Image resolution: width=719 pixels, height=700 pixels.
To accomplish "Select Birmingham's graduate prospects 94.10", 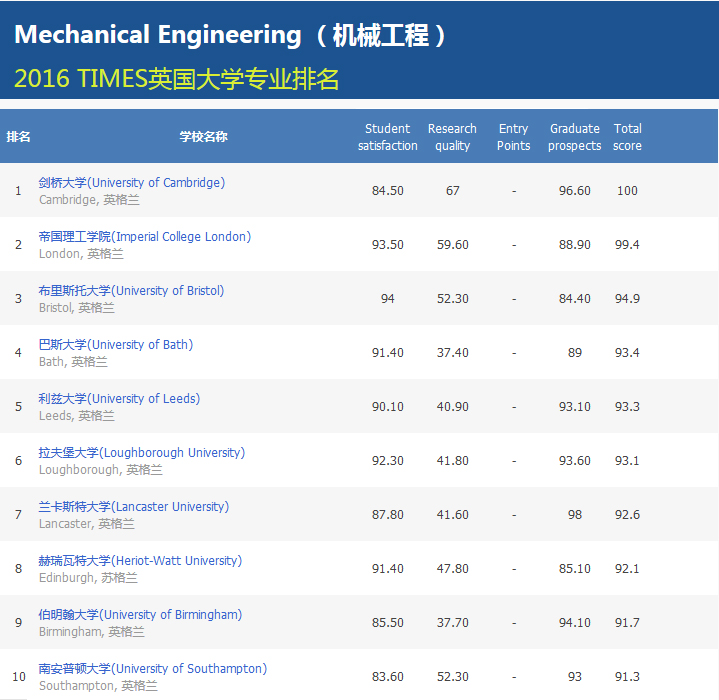I will [x=575, y=623].
